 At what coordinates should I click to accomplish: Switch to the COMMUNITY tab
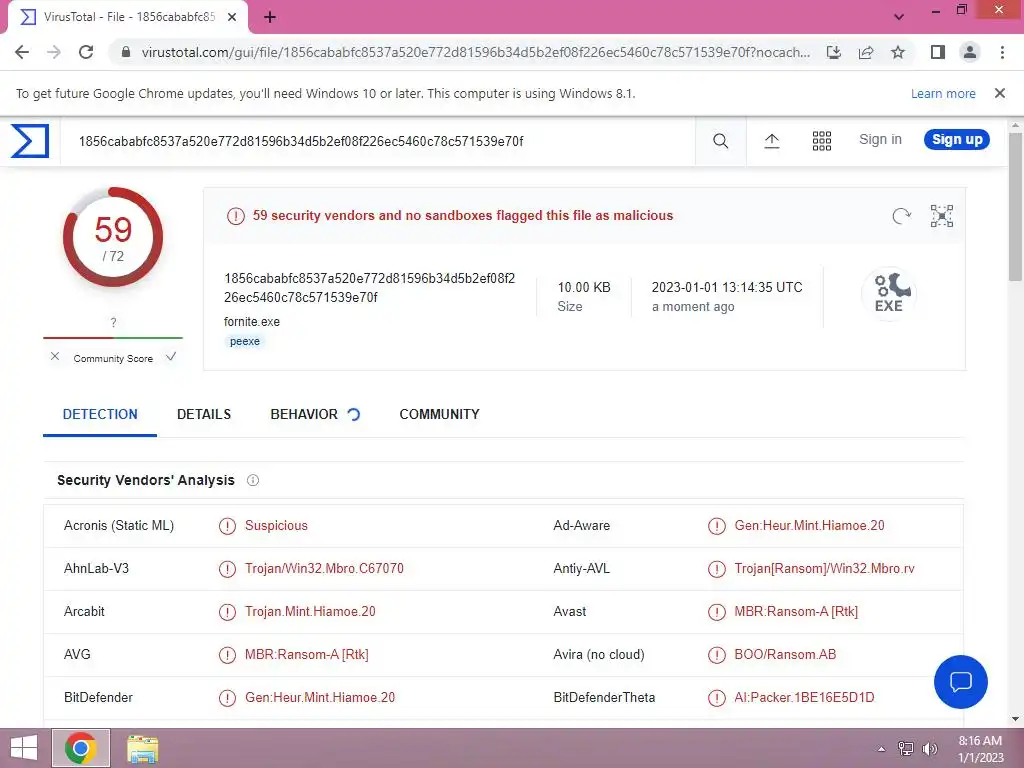440,414
